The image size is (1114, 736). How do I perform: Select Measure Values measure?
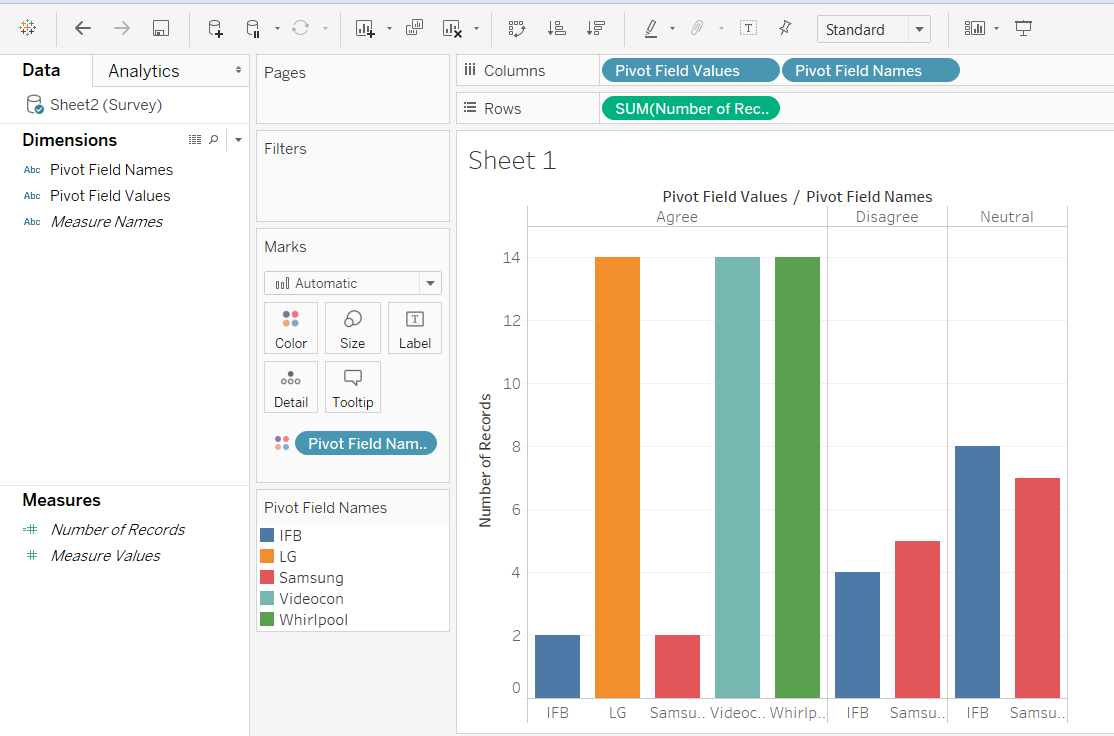coord(105,556)
